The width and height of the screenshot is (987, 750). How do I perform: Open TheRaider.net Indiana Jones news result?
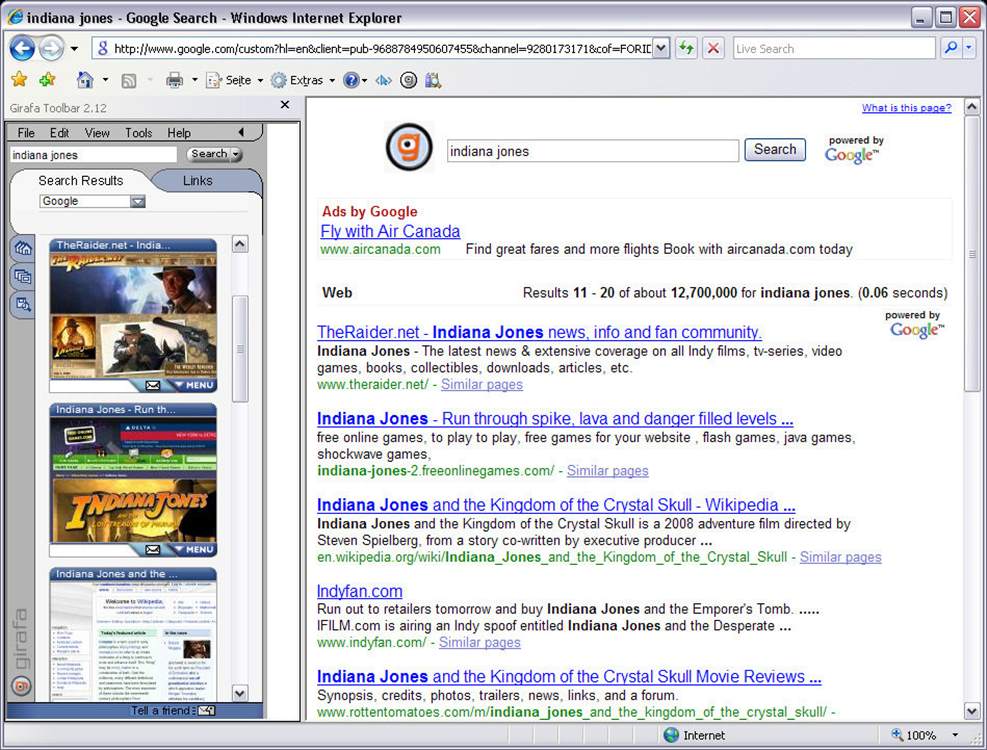pyautogui.click(x=539, y=332)
